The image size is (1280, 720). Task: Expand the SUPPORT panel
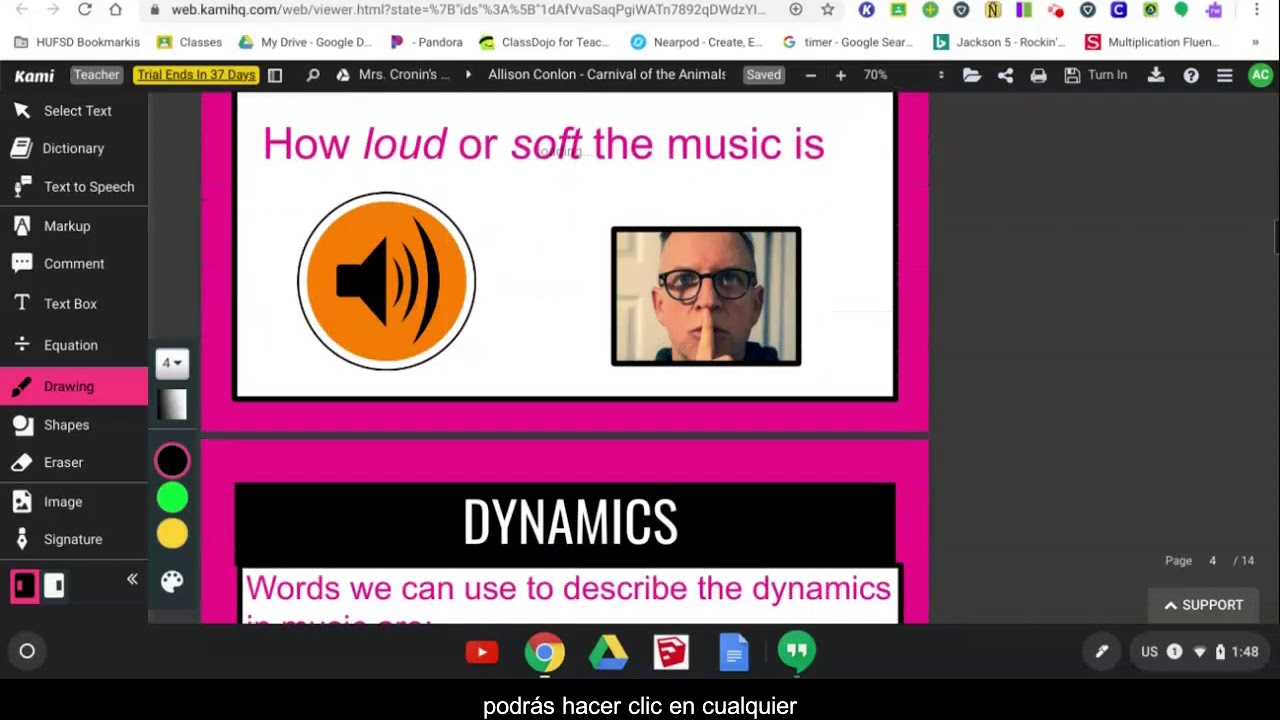1204,605
